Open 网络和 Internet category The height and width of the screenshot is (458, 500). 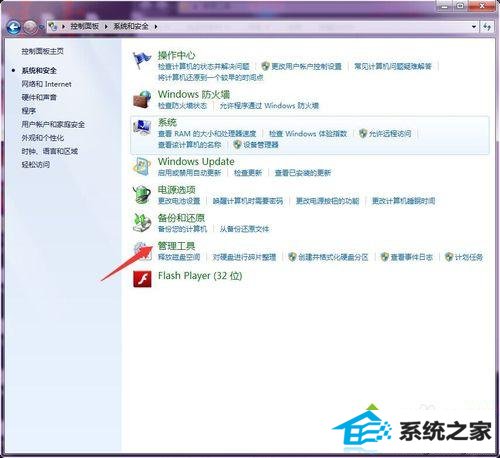(x=46, y=84)
